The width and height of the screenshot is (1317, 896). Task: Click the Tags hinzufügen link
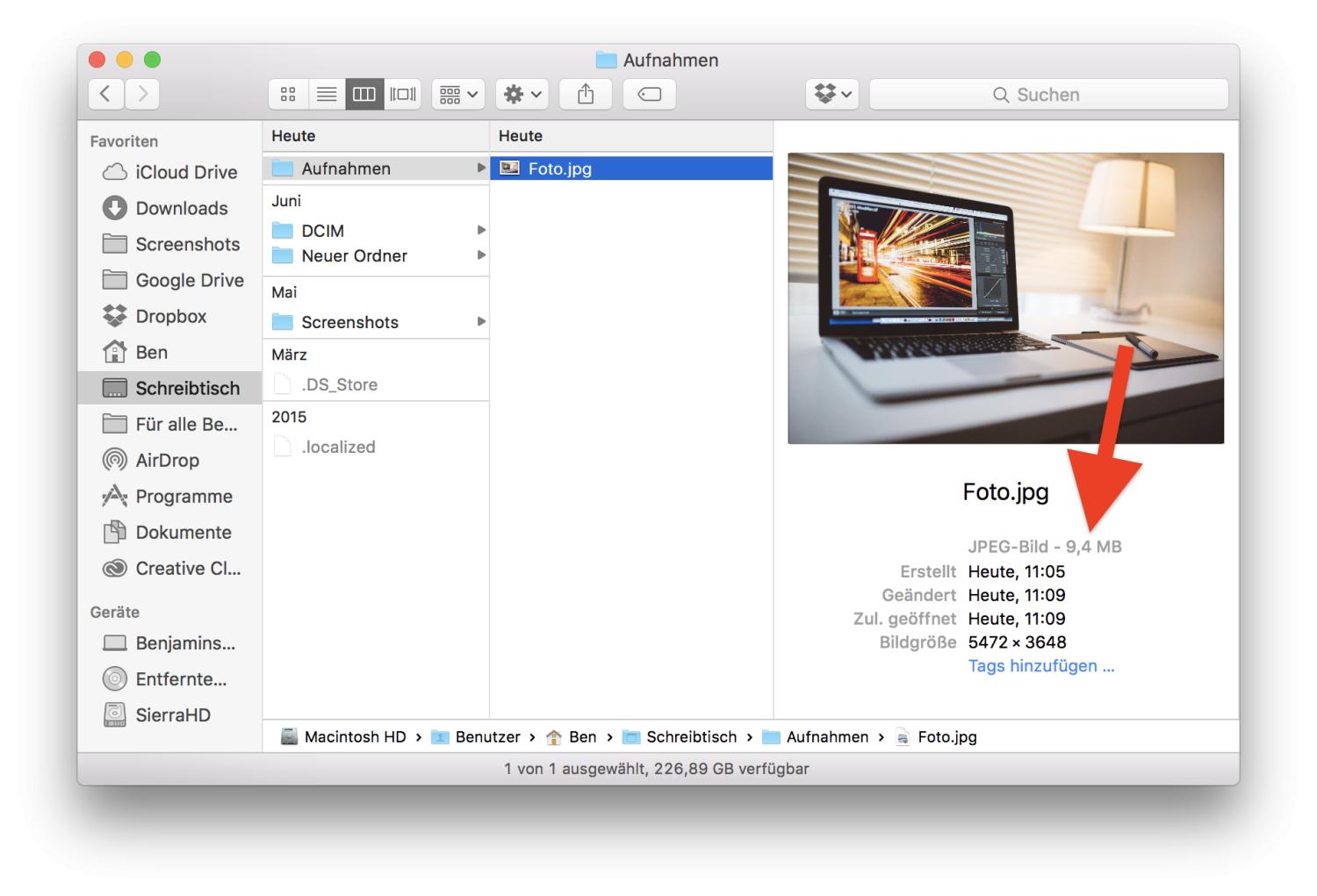(1041, 666)
